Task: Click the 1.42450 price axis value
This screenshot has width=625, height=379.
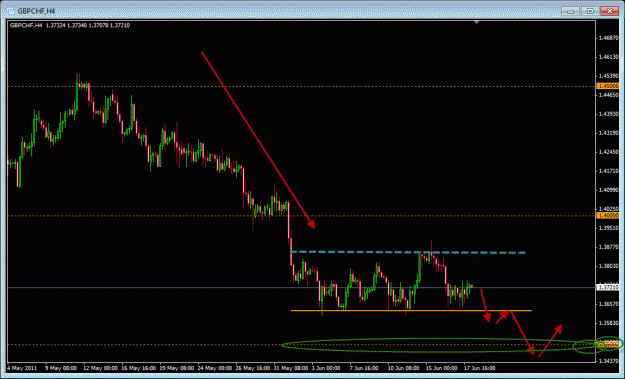Action: [x=609, y=152]
